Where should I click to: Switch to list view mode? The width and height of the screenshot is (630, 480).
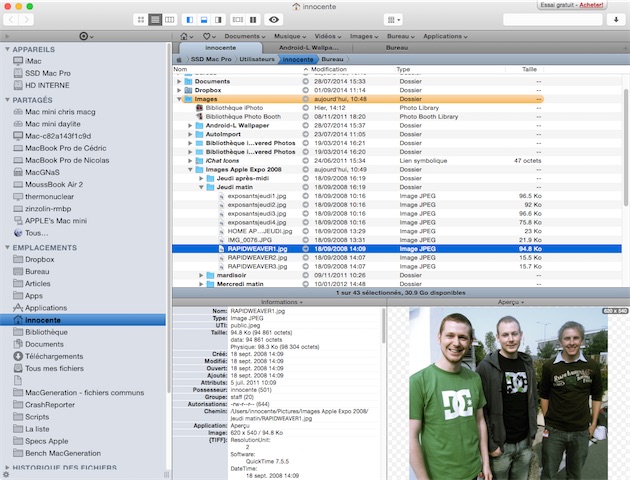tap(155, 20)
